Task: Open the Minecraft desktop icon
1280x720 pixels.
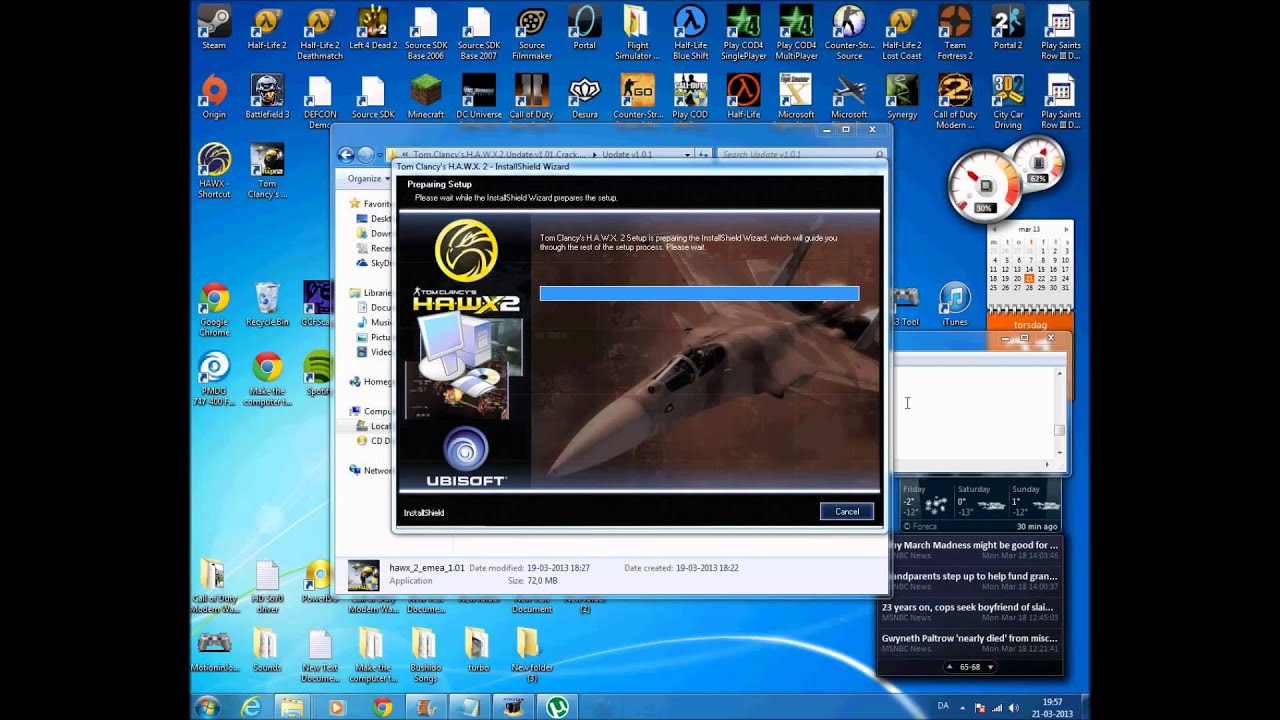Action: [x=426, y=97]
